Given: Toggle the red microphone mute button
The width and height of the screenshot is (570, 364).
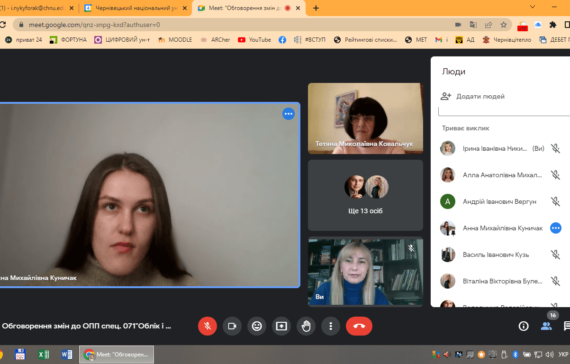Looking at the screenshot, I should [x=208, y=326].
